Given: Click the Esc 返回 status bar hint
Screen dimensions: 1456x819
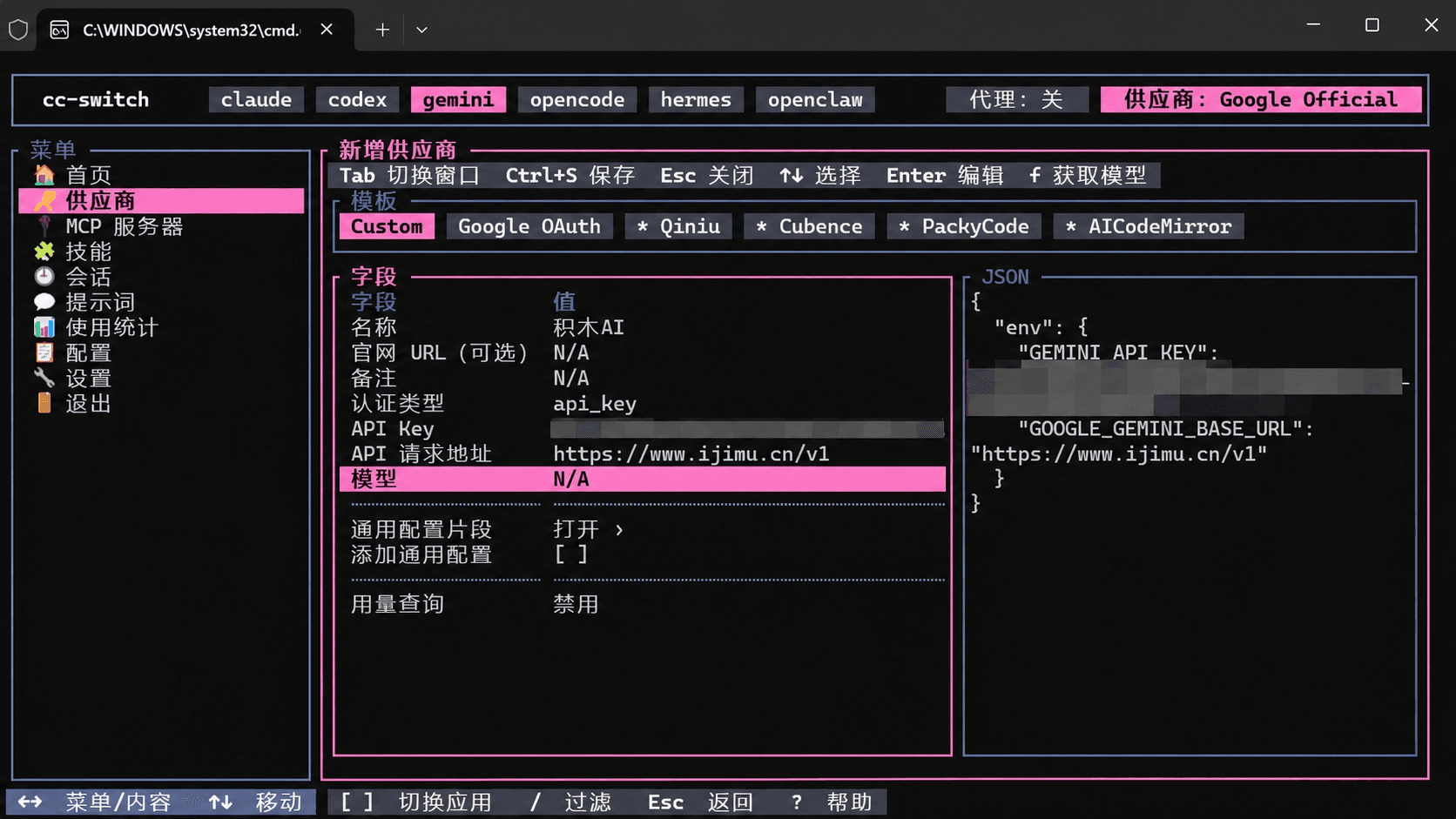Looking at the screenshot, I should click(x=700, y=802).
